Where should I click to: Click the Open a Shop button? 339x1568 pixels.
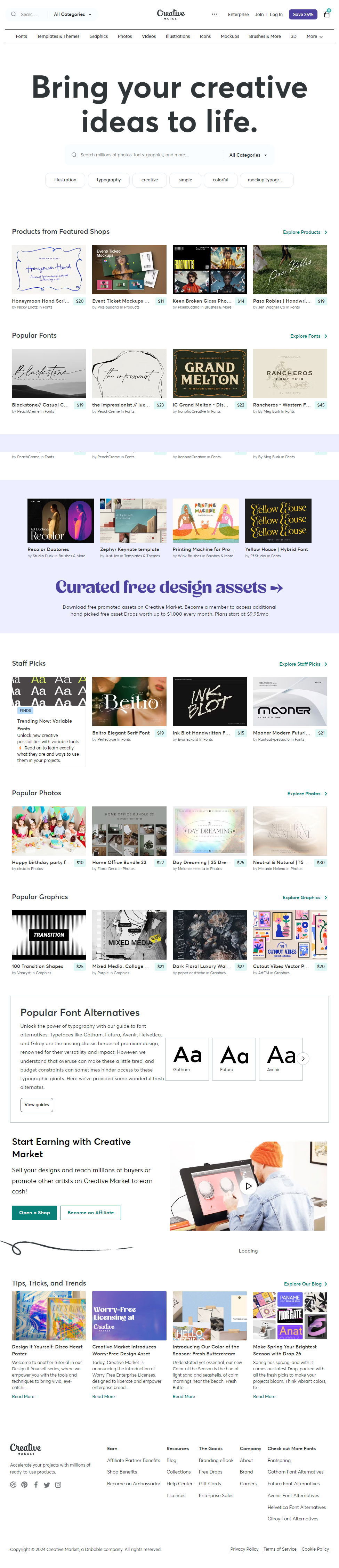coord(34,1212)
